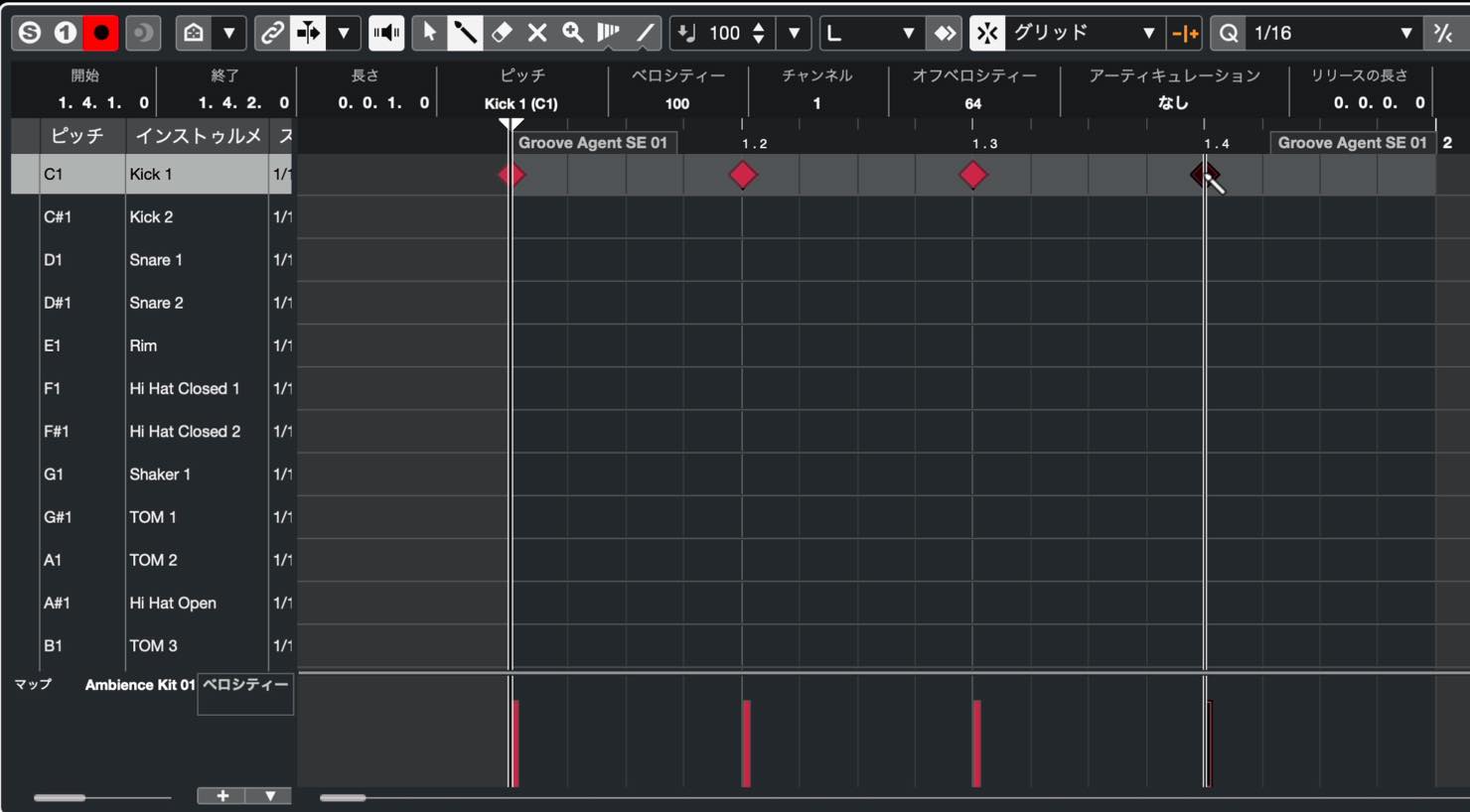The width and height of the screenshot is (1470, 812).
Task: Select the Line tool
Action: tap(645, 33)
